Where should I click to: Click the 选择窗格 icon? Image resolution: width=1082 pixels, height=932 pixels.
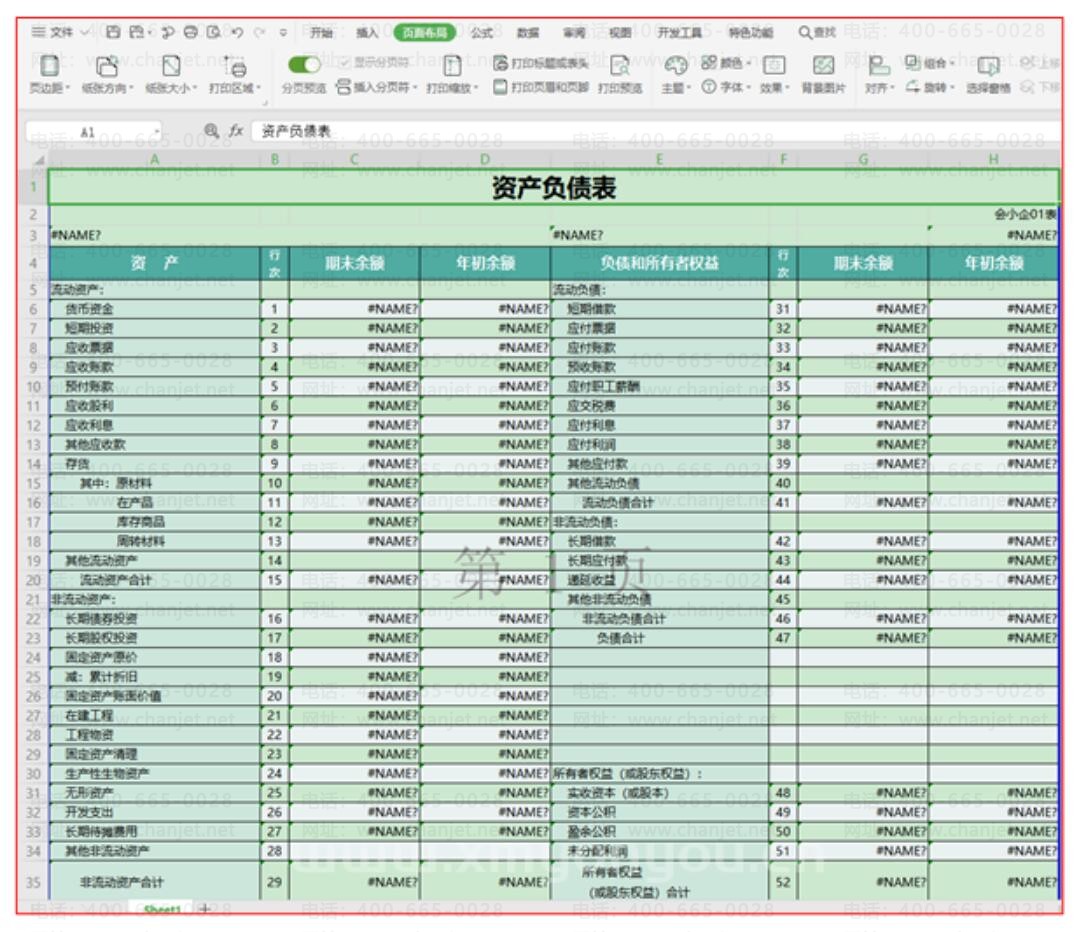[987, 75]
